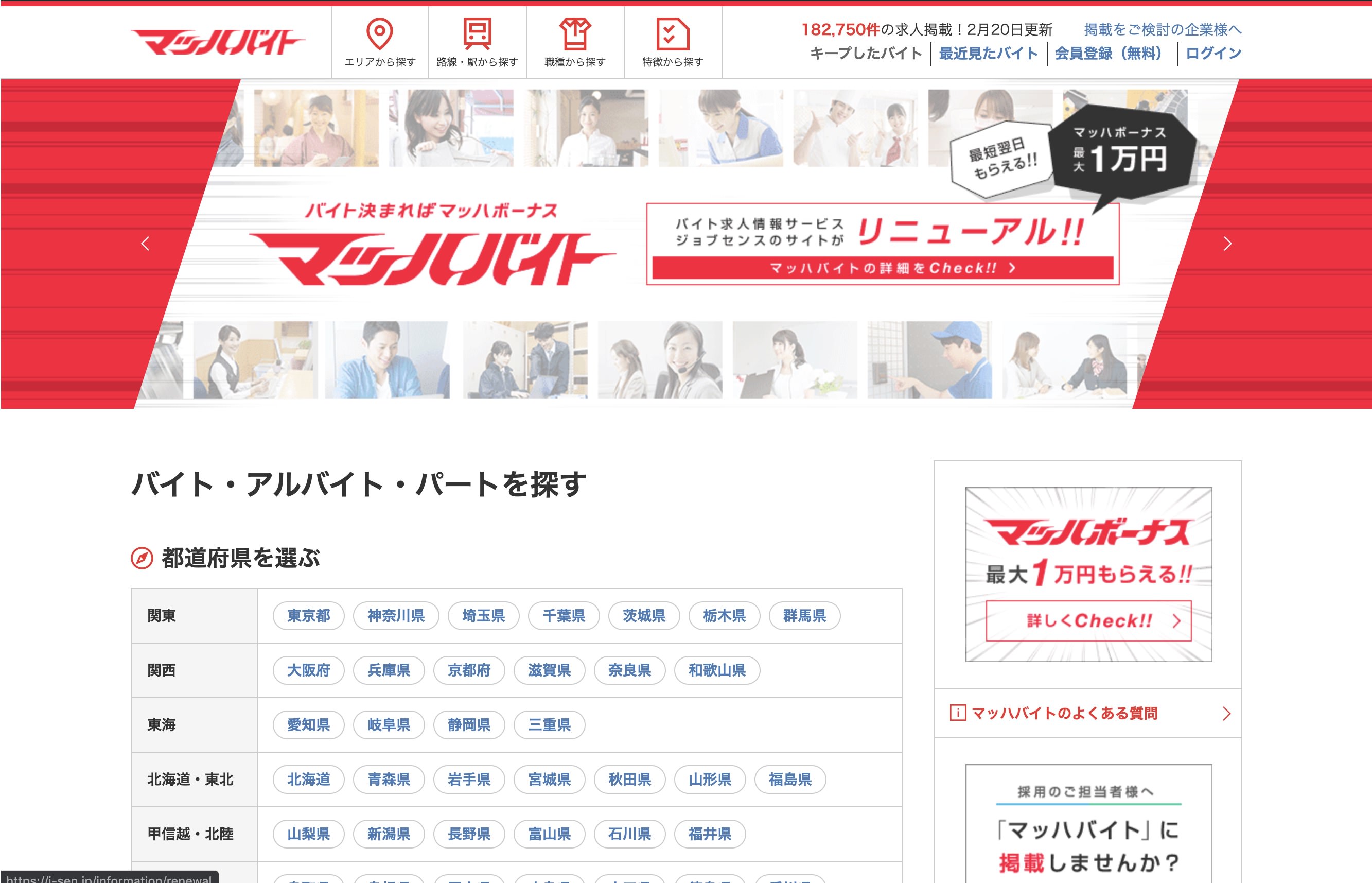
Task: Open 職種から探す uniform shirt icon
Action: coord(575,34)
